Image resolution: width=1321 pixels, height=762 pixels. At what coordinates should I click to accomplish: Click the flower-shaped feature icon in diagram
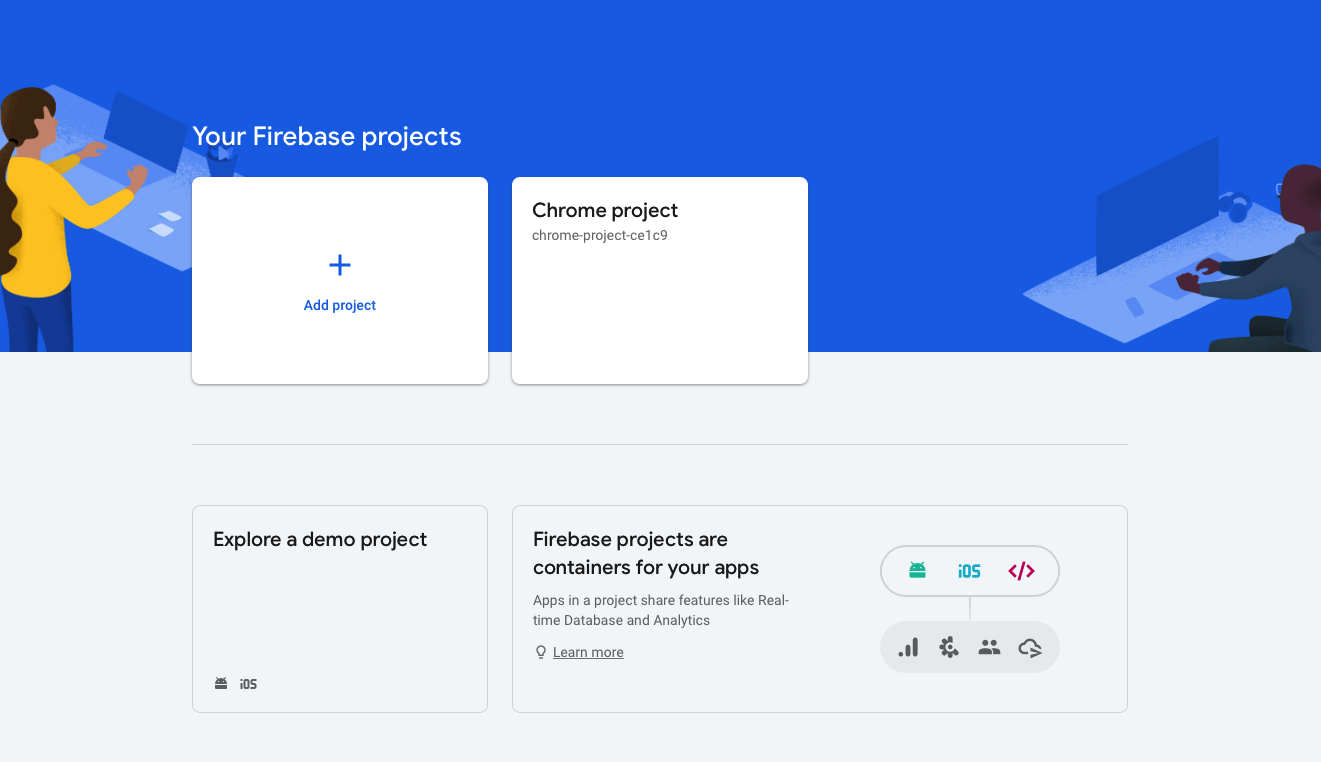[949, 648]
